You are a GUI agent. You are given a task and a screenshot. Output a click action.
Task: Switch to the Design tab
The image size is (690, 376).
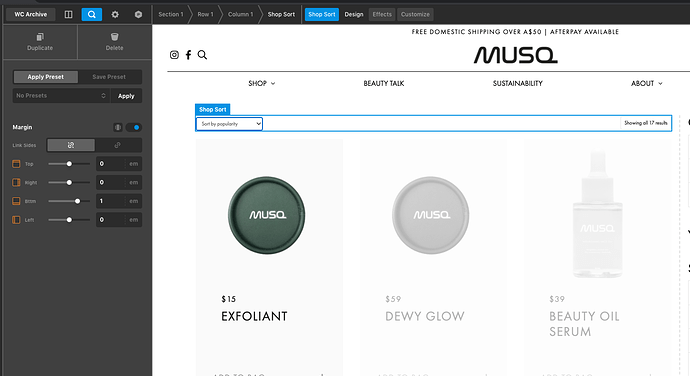coord(354,15)
